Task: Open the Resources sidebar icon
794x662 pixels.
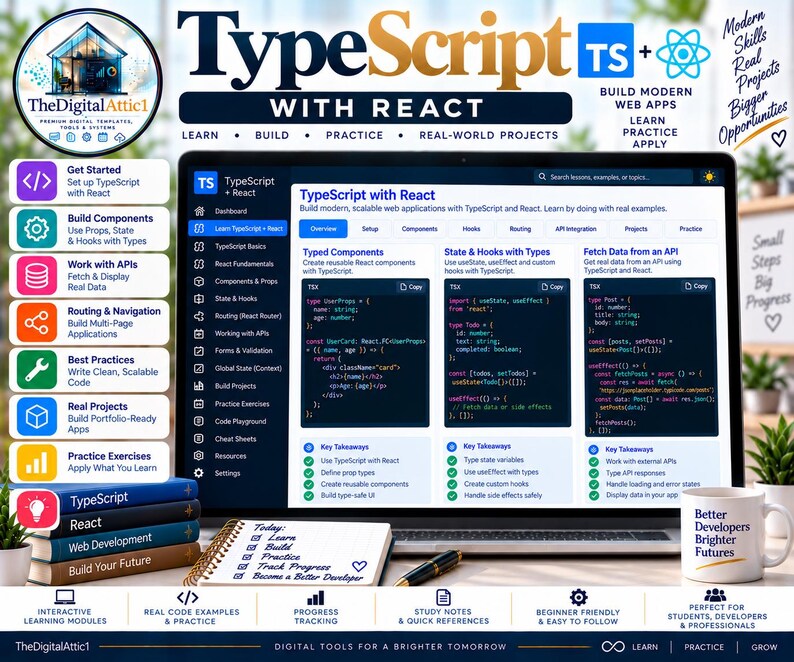Action: tap(199, 455)
